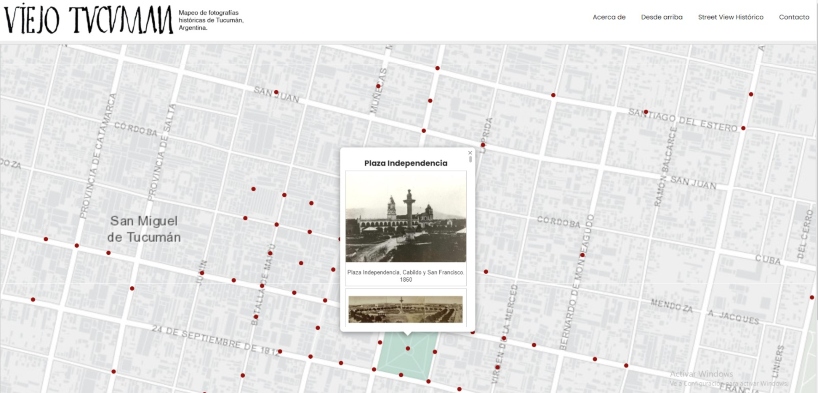The width and height of the screenshot is (818, 393).
Task: Open the 1860 Plaza Independencia photo
Action: click(406, 217)
